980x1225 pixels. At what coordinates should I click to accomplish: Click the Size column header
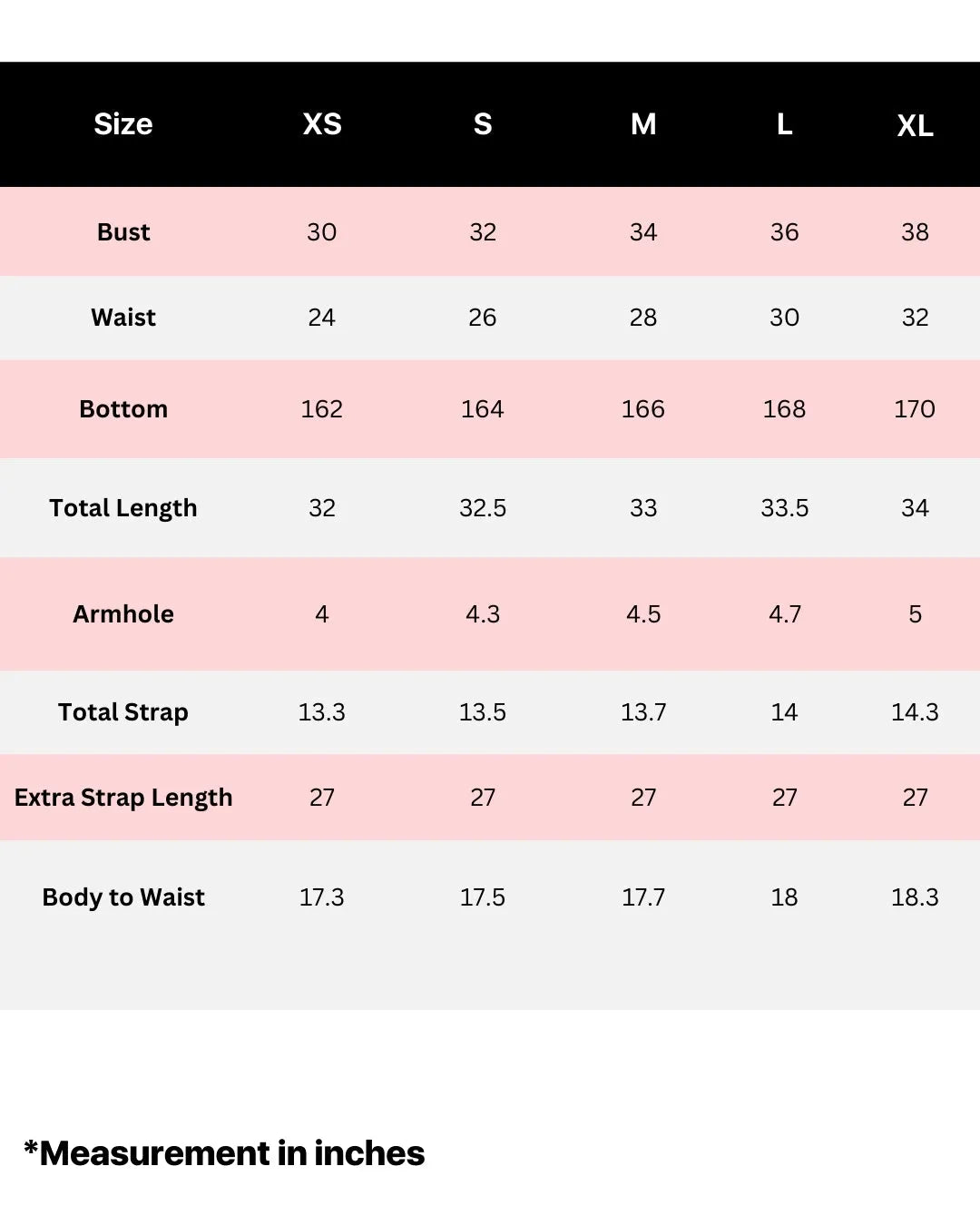(x=122, y=124)
